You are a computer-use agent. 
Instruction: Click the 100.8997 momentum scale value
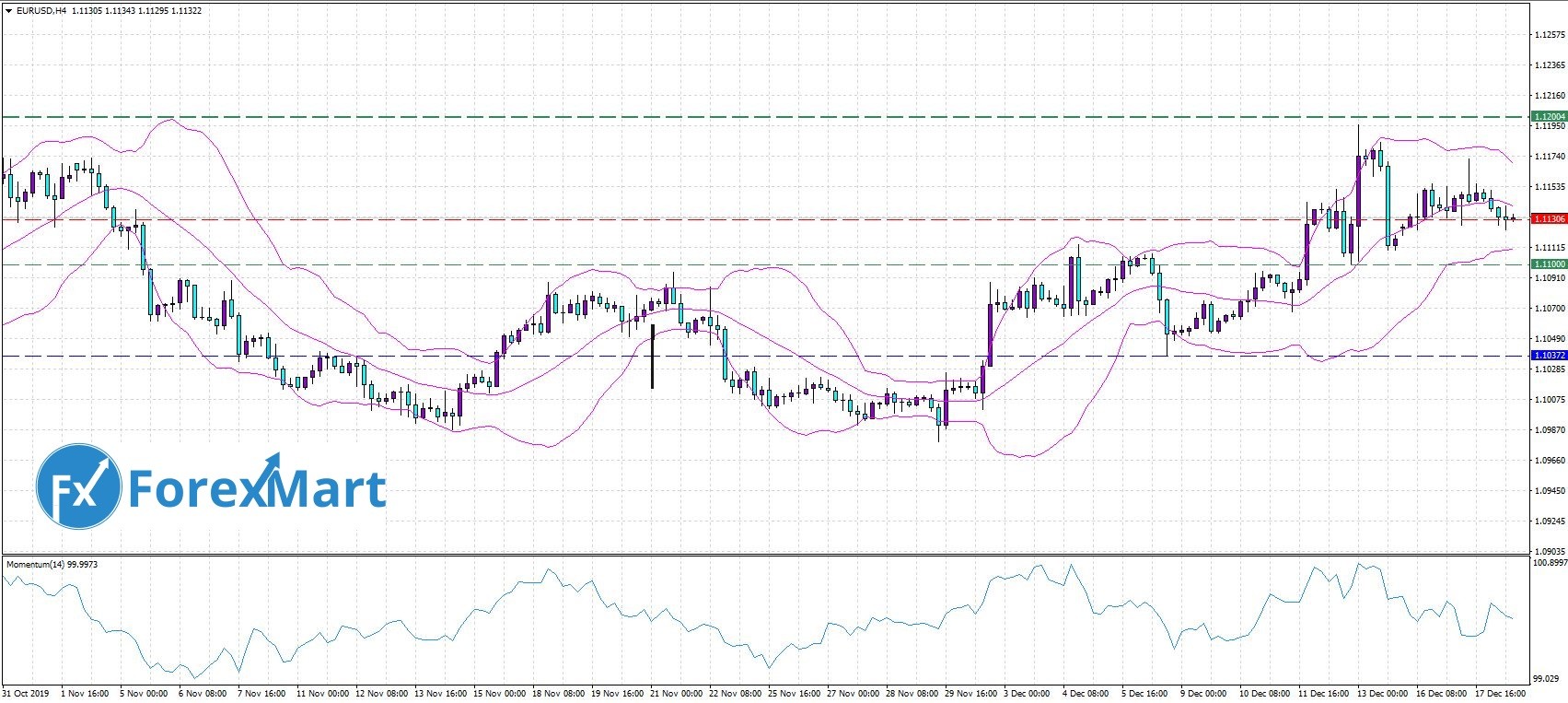1548,562
